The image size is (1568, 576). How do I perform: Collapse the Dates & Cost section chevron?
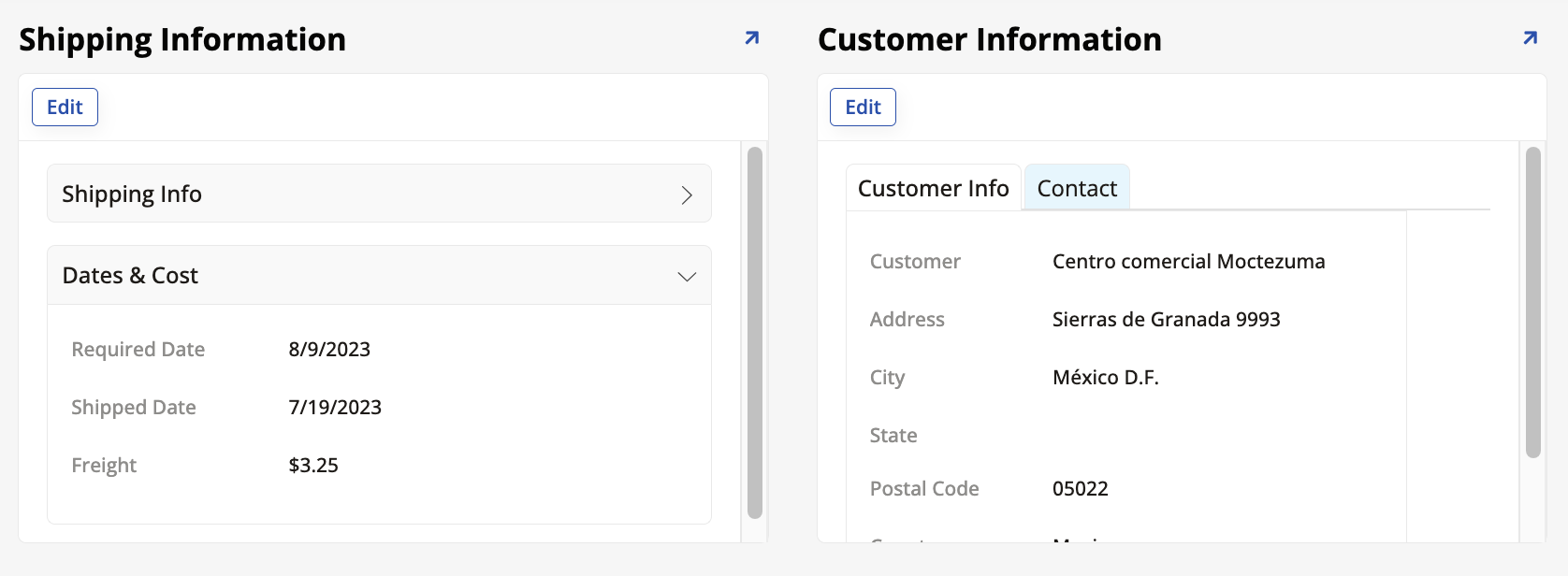687,276
